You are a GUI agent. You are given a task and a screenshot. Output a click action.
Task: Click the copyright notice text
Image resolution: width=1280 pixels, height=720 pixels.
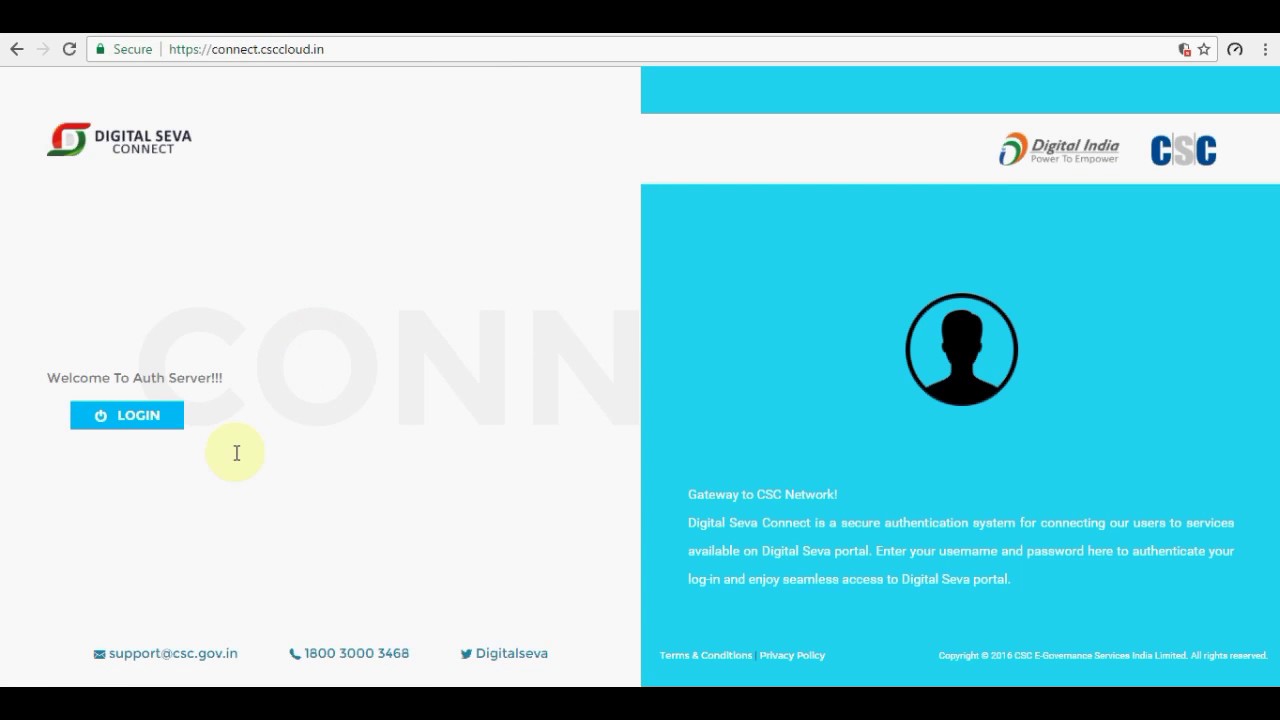tap(1103, 656)
